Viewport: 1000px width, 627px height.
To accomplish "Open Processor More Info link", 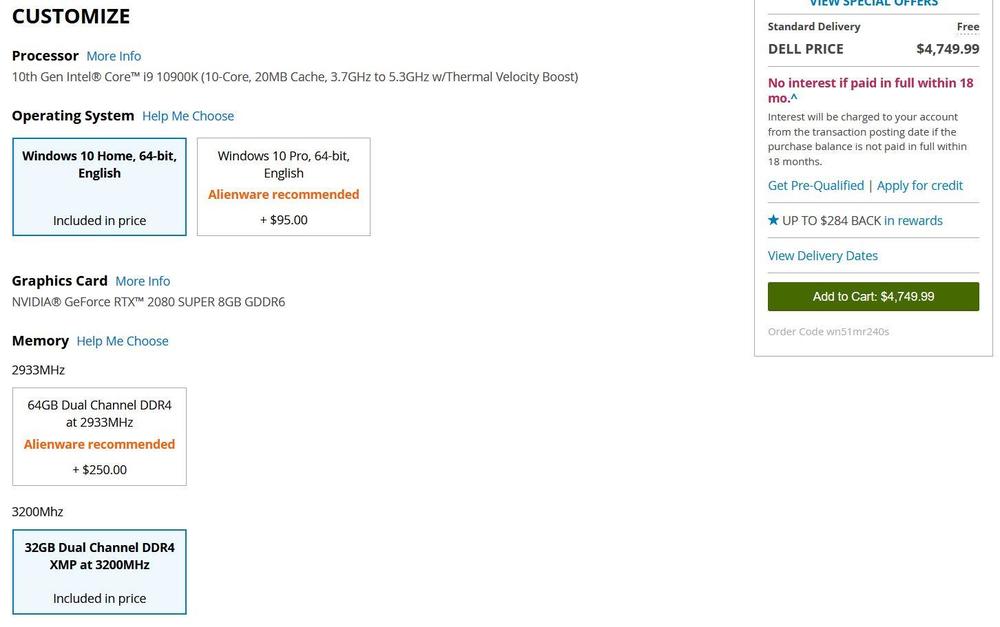I will (x=113, y=56).
